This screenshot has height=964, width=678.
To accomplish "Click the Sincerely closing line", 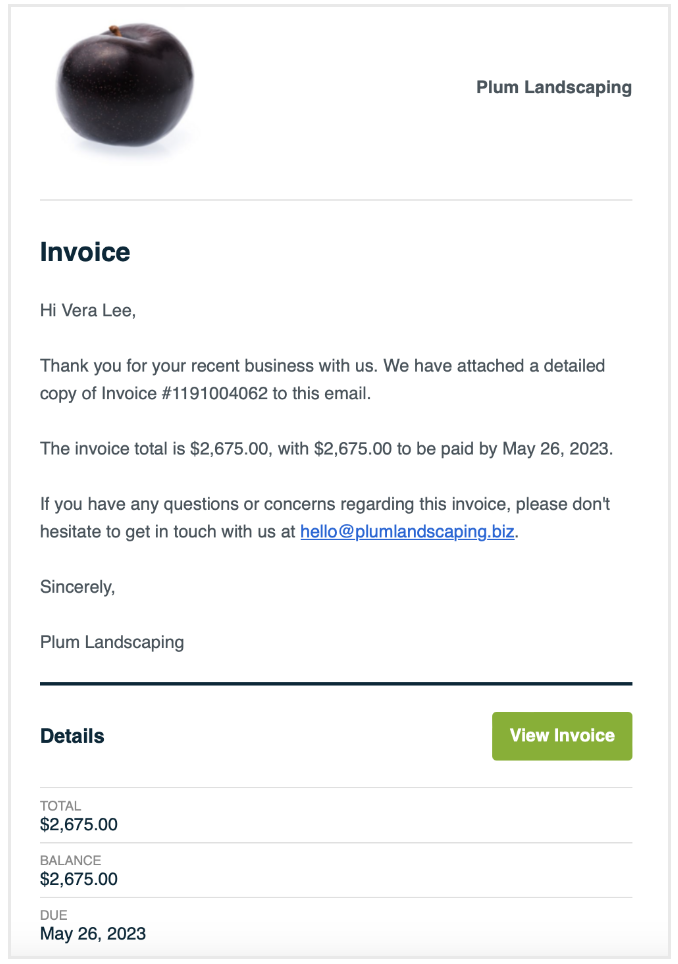I will tap(77, 587).
